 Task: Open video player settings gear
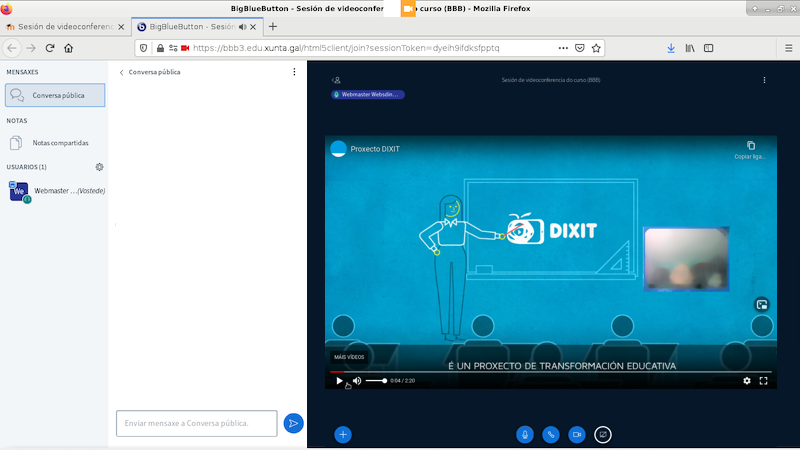pyautogui.click(x=747, y=381)
